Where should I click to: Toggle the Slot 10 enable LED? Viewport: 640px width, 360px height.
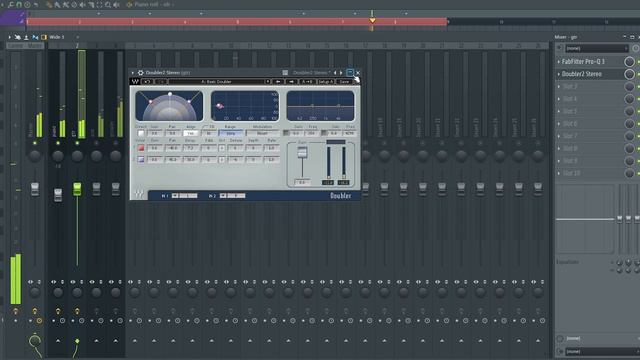[638, 173]
